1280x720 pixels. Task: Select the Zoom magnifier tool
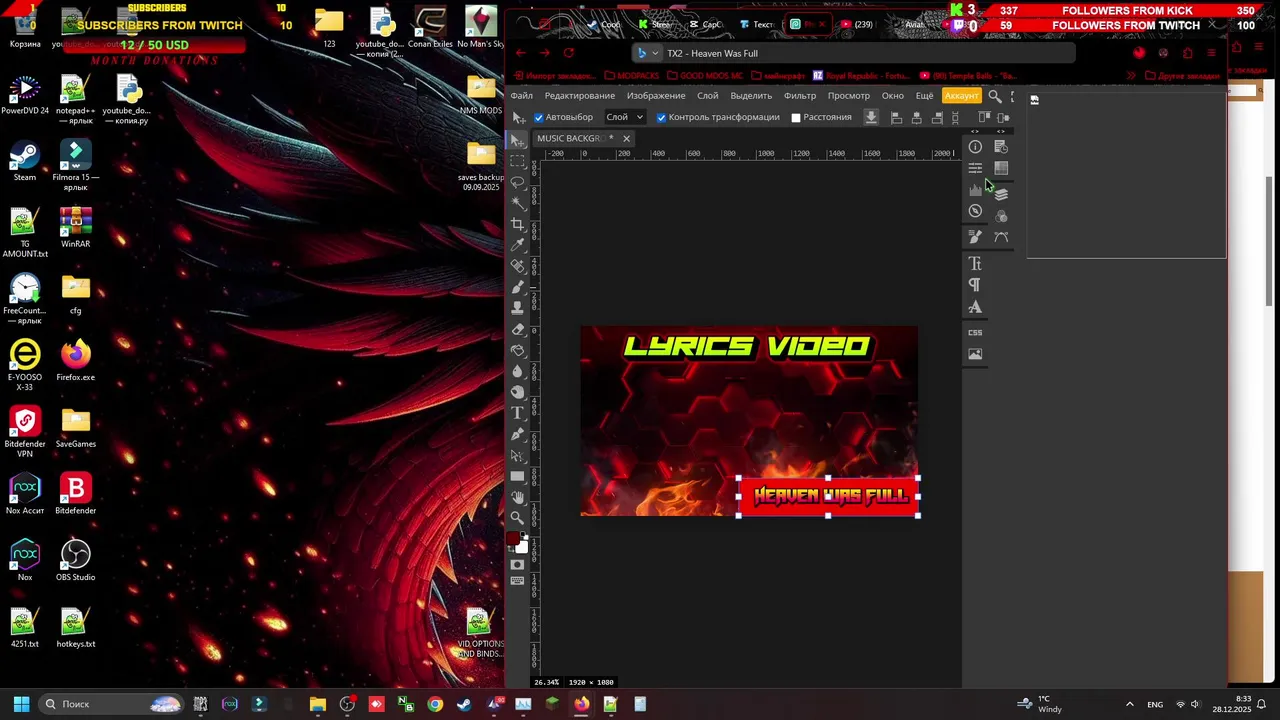point(517,518)
